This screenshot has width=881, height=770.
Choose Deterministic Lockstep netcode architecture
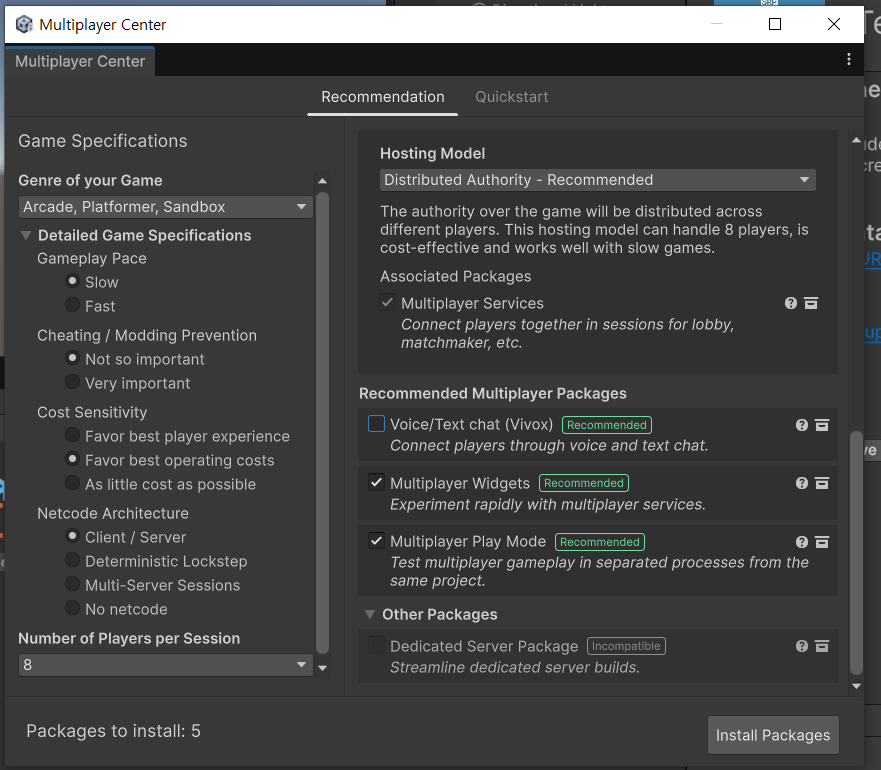[72, 560]
